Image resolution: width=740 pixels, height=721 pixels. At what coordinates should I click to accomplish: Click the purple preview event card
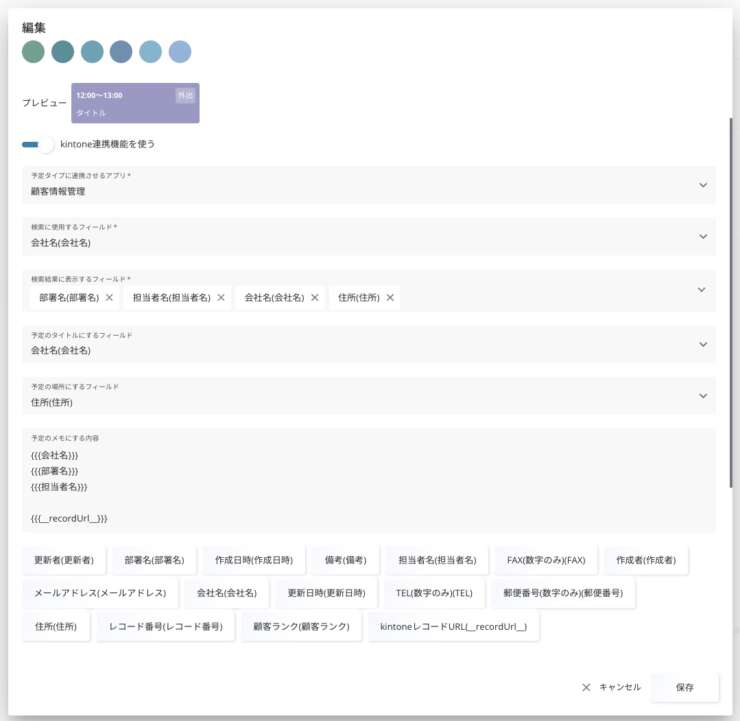(x=135, y=103)
